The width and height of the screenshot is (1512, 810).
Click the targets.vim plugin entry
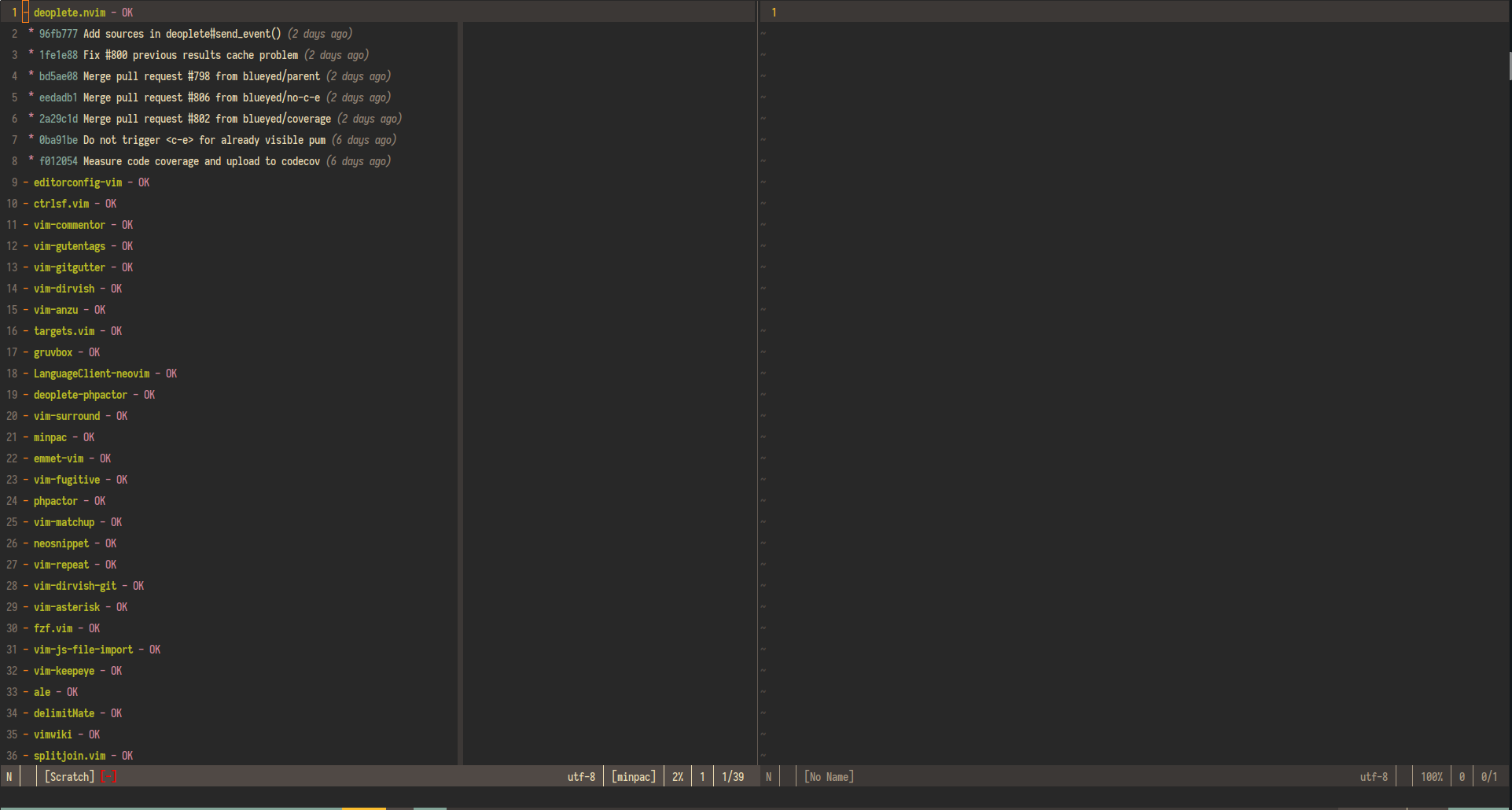(72, 331)
